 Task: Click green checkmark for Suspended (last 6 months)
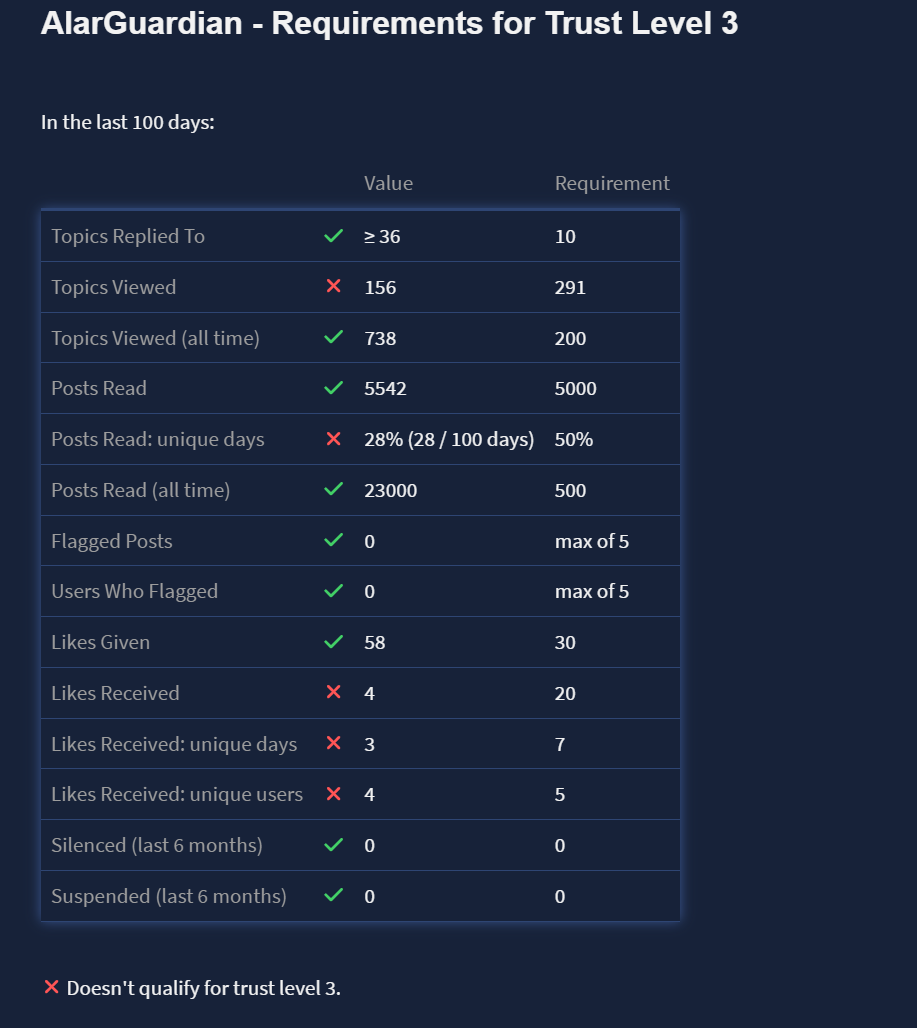[334, 896]
